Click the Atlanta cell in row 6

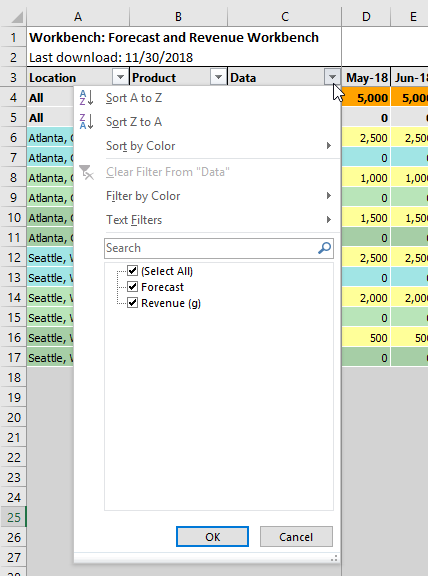click(x=50, y=138)
